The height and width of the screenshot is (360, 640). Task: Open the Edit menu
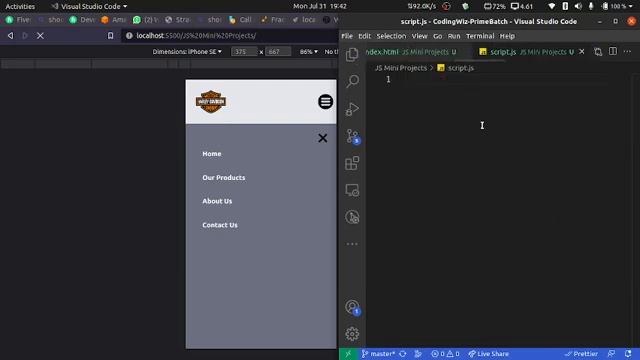(364, 36)
